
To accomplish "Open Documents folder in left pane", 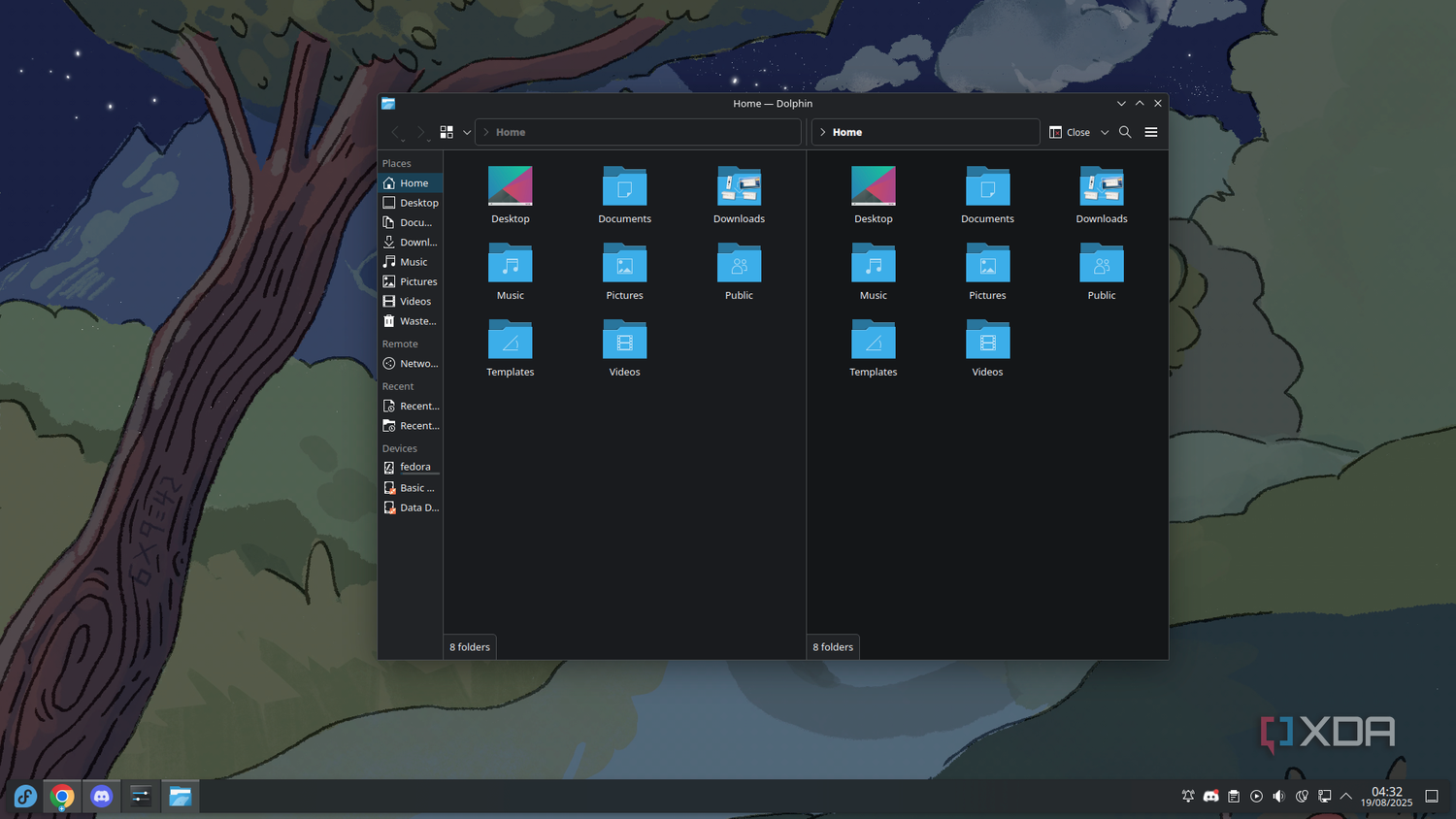I will click(624, 194).
